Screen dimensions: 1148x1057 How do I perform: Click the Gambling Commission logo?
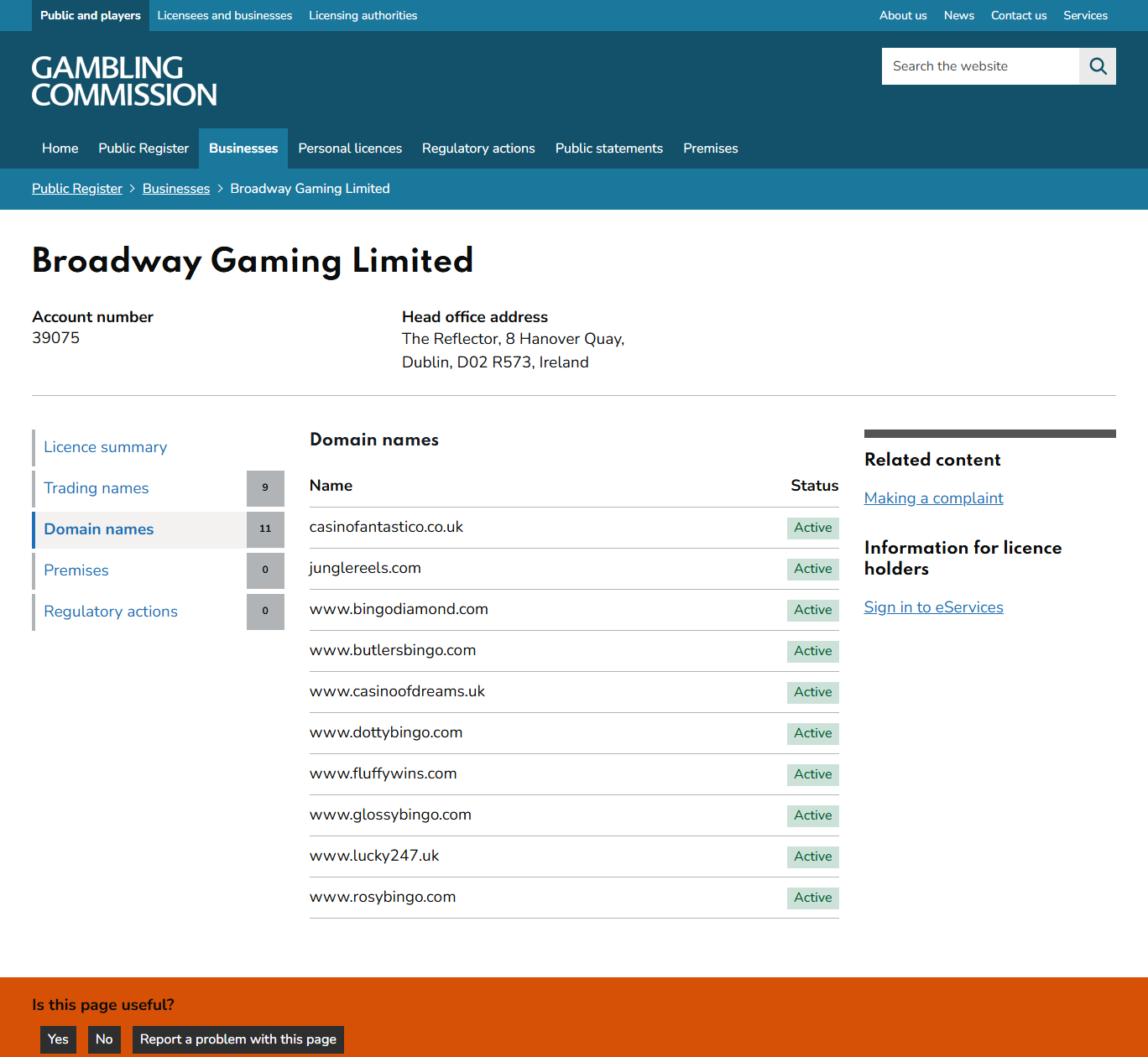pyautogui.click(x=124, y=81)
